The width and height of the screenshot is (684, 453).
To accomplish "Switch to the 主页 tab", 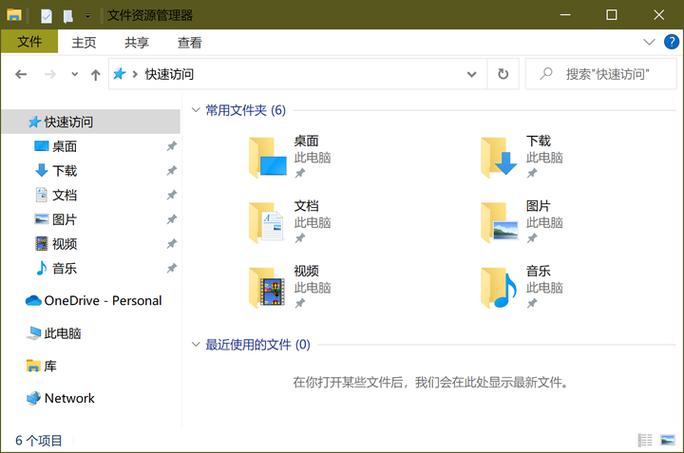I will pyautogui.click(x=84, y=42).
